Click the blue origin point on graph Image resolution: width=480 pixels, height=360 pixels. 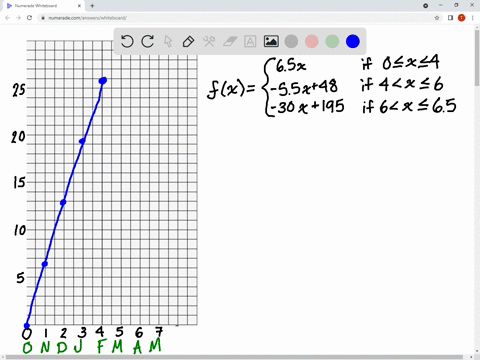(27, 326)
